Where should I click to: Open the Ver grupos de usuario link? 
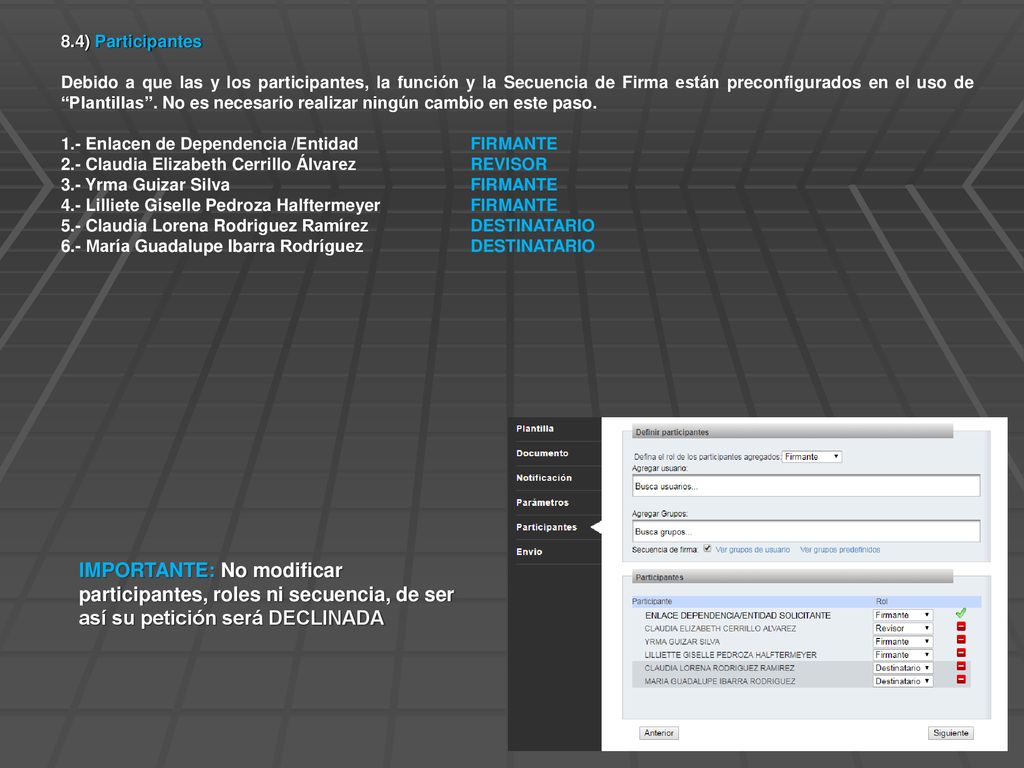(x=752, y=550)
